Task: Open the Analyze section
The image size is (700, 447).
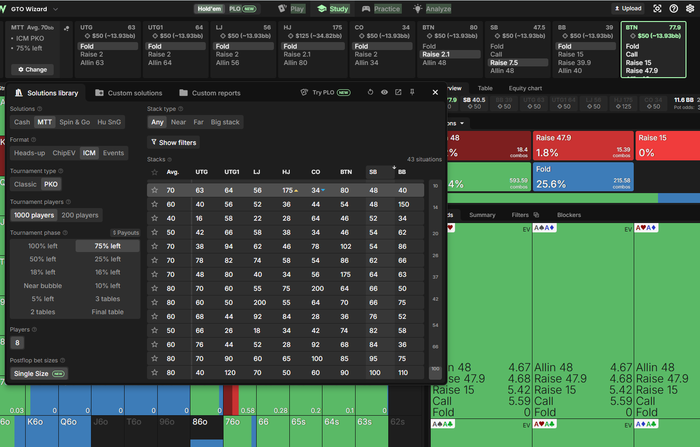Action: point(432,9)
